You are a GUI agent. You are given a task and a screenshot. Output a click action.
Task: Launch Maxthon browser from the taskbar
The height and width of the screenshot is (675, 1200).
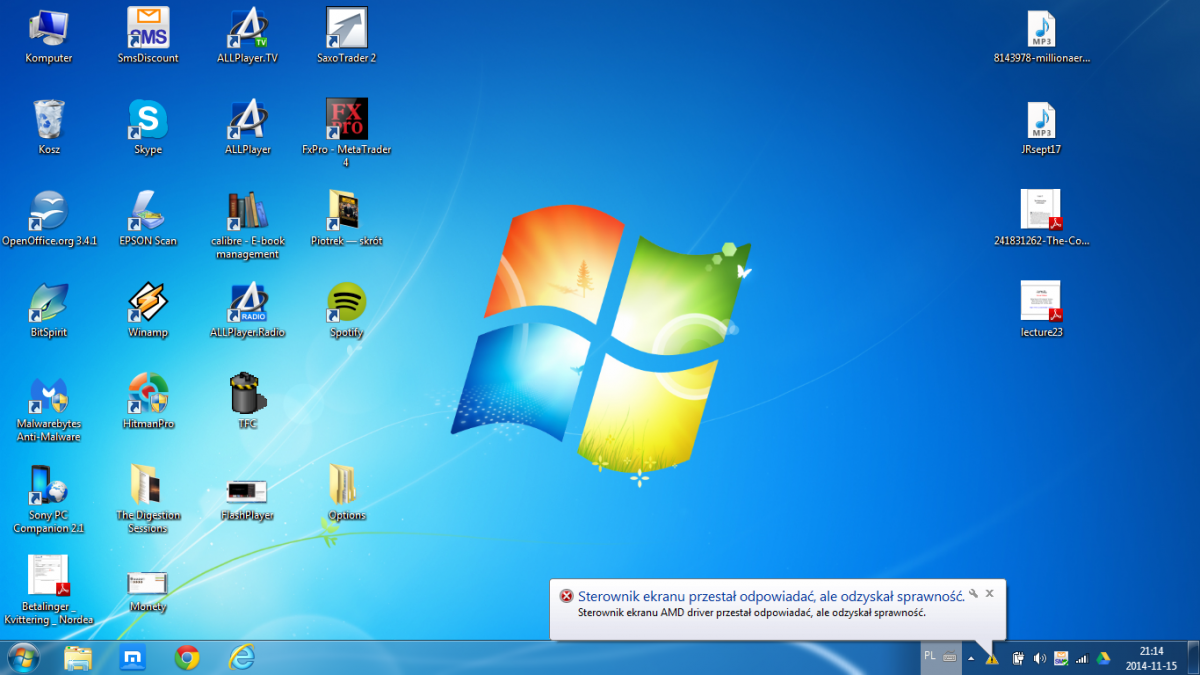coord(133,657)
